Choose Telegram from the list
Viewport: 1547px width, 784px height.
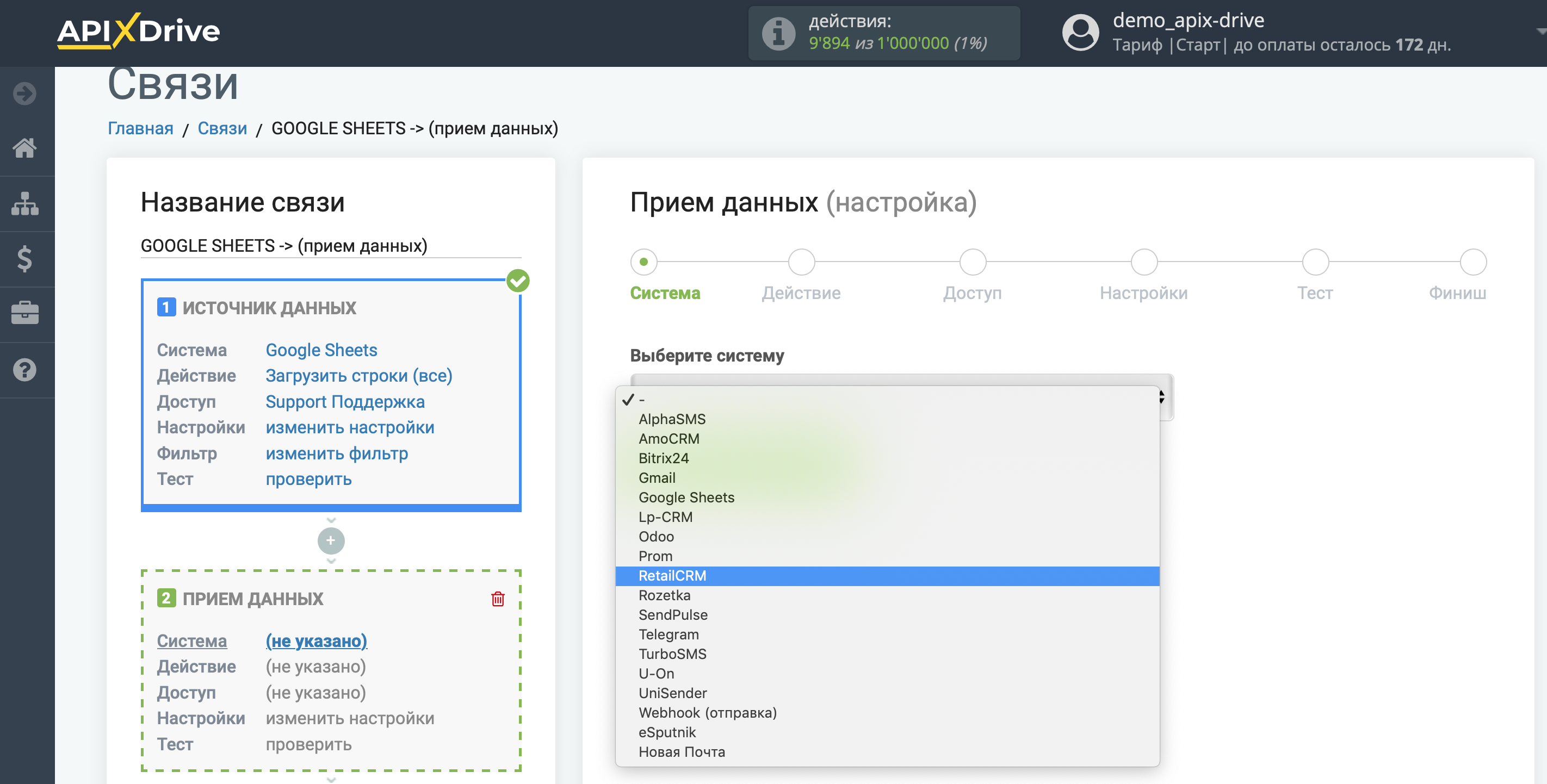887,634
